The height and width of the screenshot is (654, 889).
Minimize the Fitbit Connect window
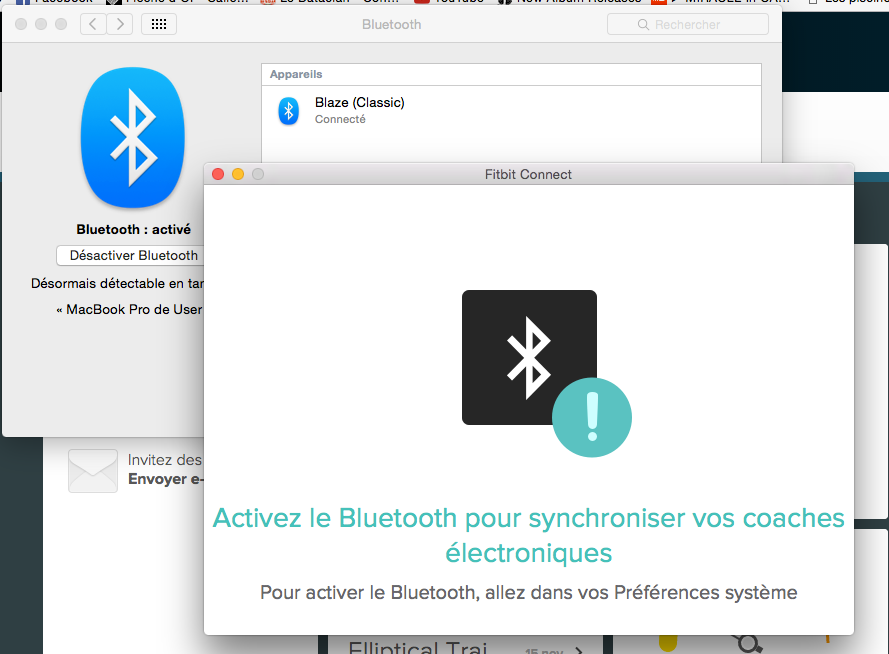coord(238,174)
